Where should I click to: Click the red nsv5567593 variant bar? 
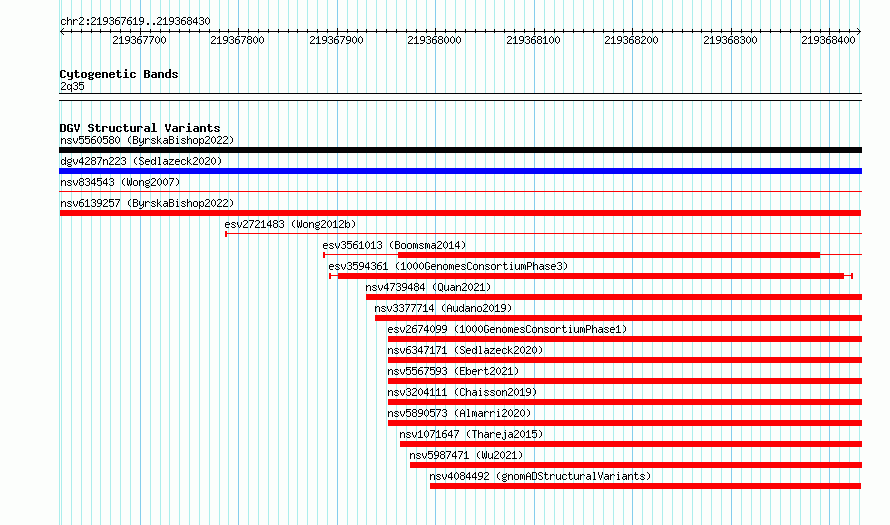[x=625, y=381]
